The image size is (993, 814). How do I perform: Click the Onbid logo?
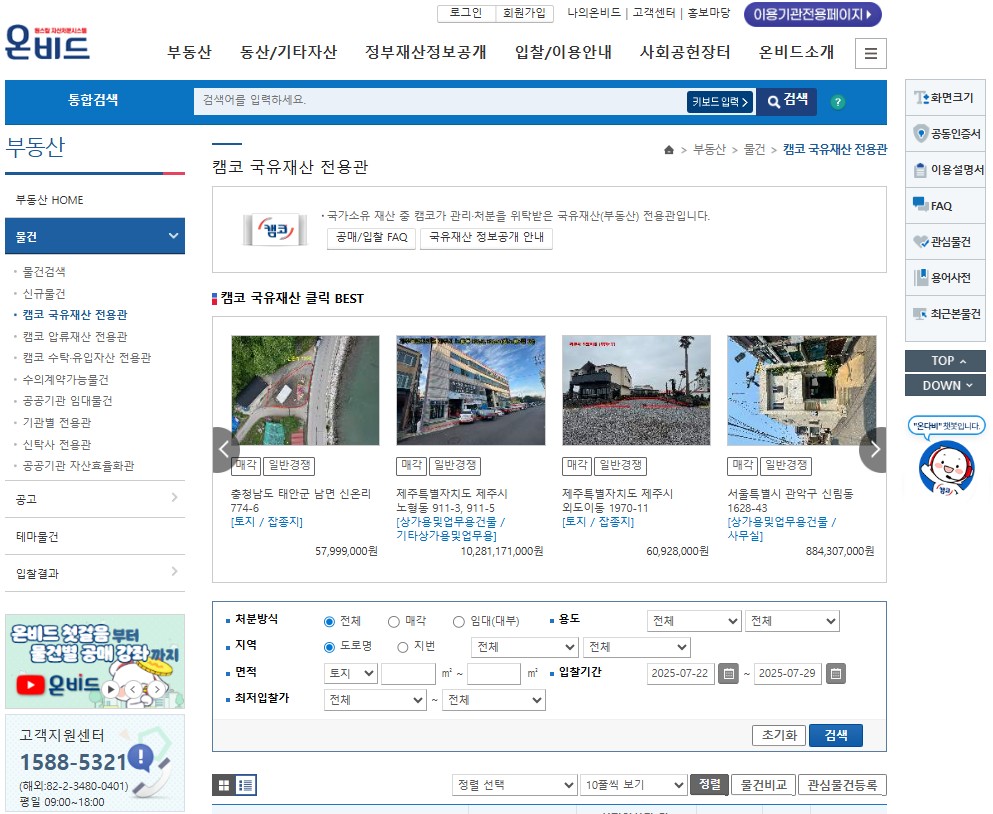47,42
